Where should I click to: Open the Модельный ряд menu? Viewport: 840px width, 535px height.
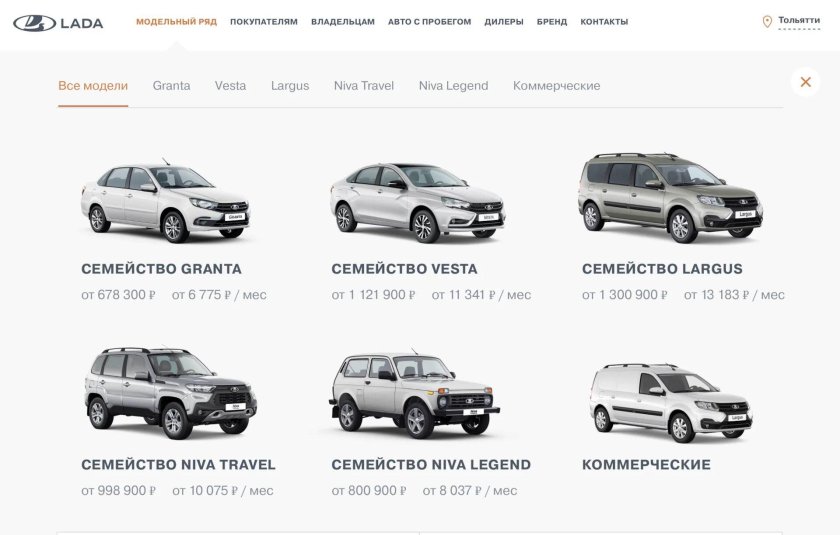pos(176,22)
